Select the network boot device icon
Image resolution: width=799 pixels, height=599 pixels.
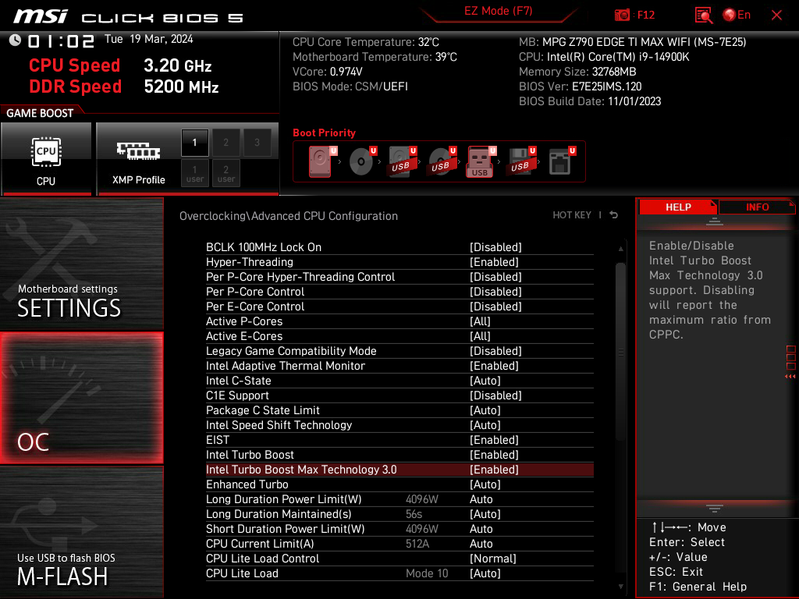click(561, 161)
